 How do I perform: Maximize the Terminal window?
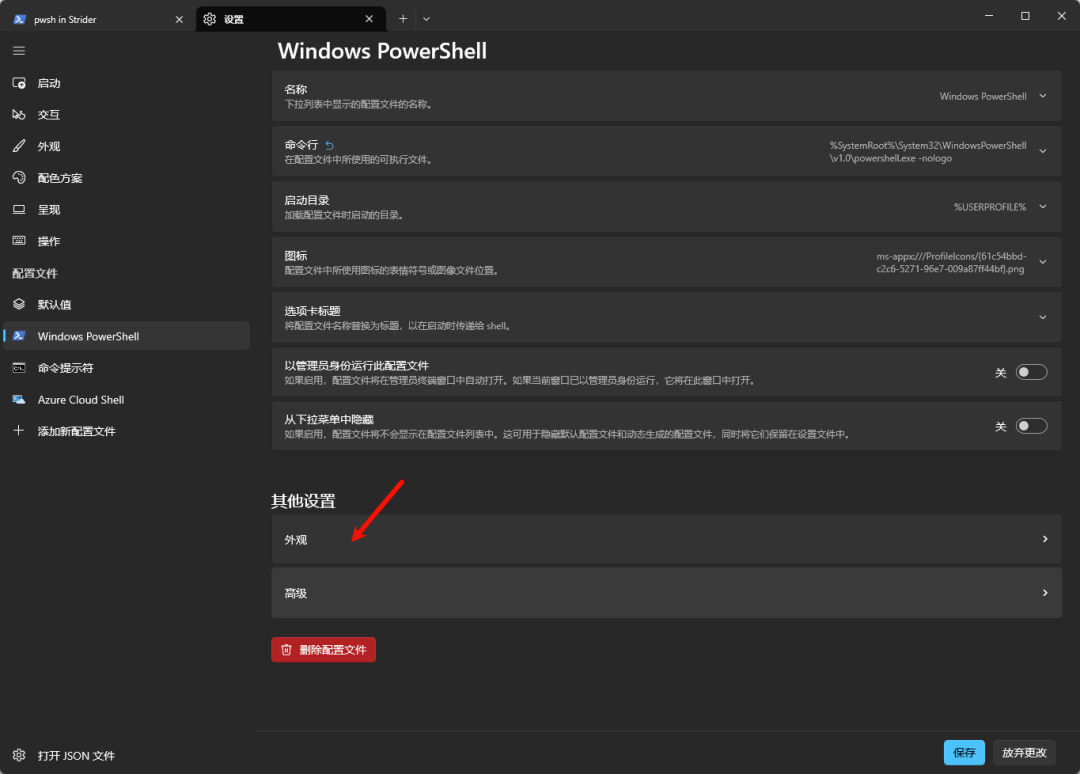point(1025,16)
